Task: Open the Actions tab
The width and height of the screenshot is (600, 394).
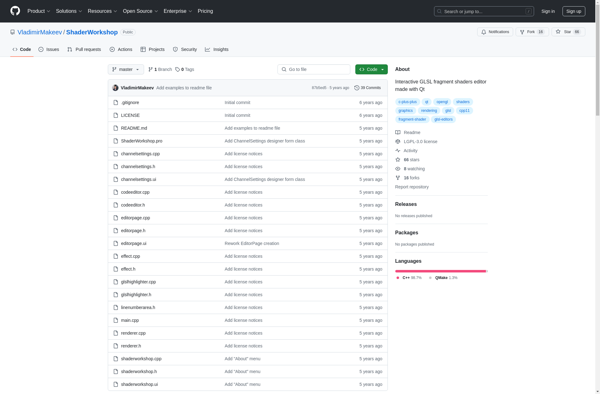Action: pos(121,49)
